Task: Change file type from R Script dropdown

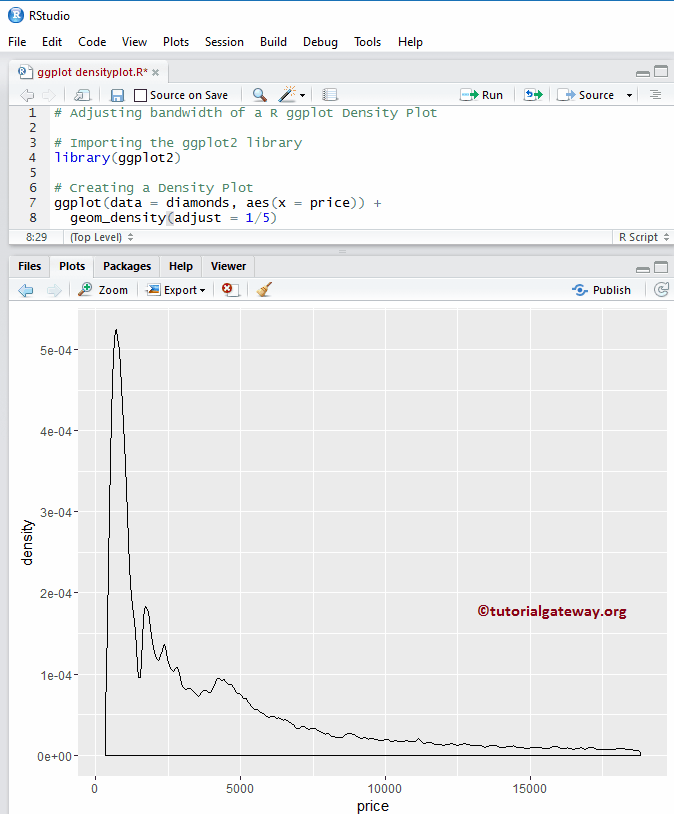Action: [644, 237]
